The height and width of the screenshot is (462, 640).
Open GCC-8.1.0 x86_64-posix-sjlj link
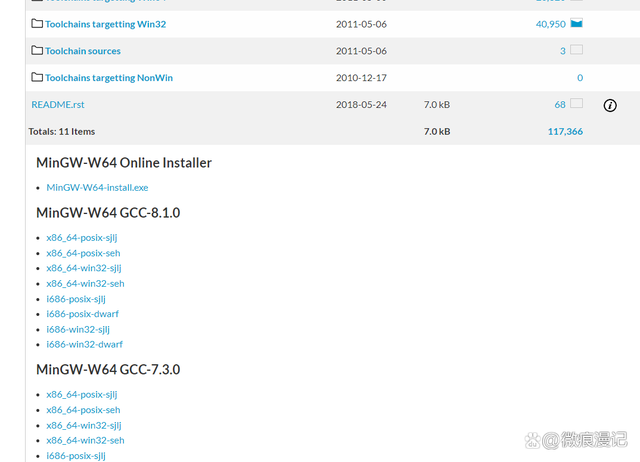pos(82,238)
